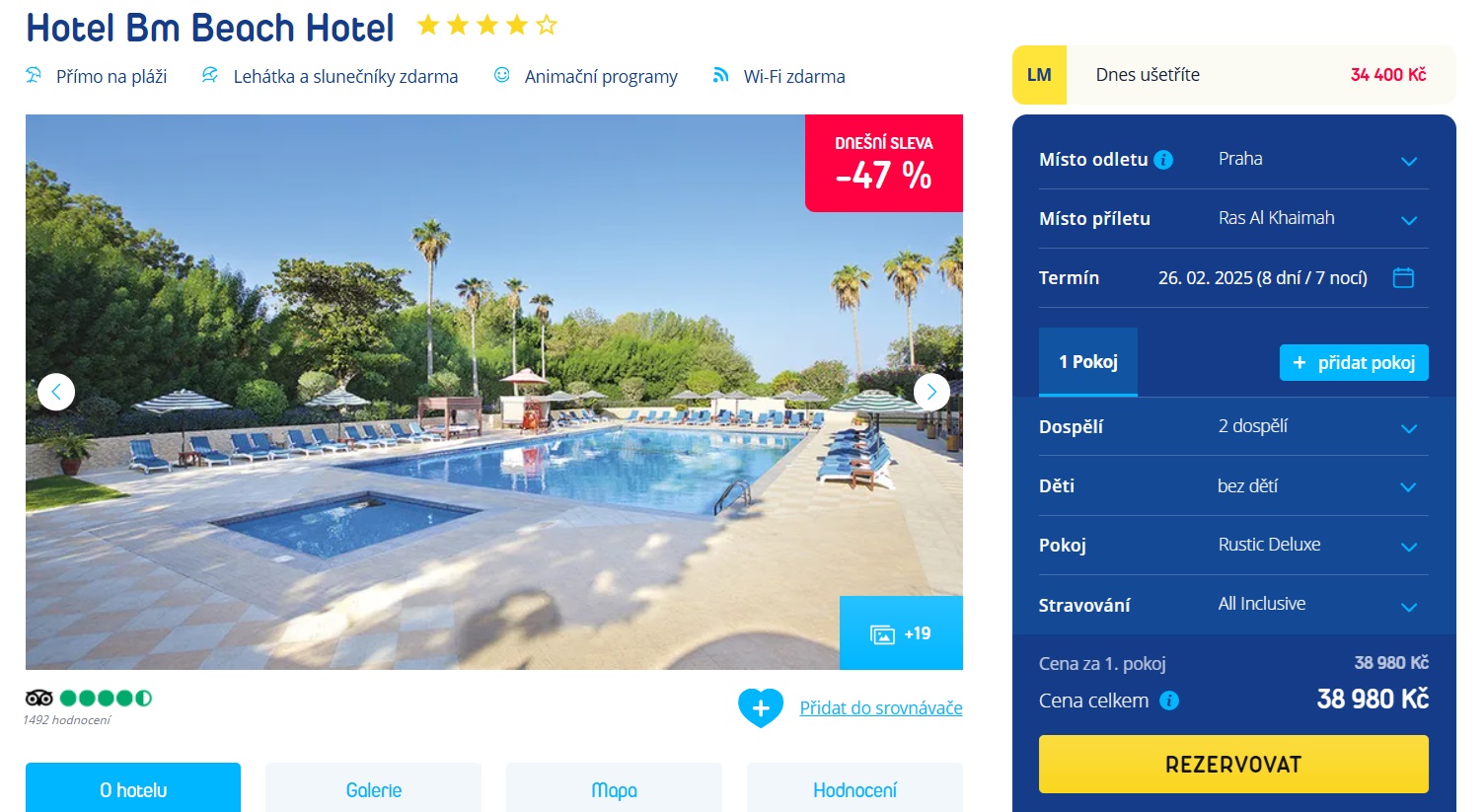Switch to the Galerie tab
Image resolution: width=1484 pixels, height=812 pixels.
click(x=374, y=789)
